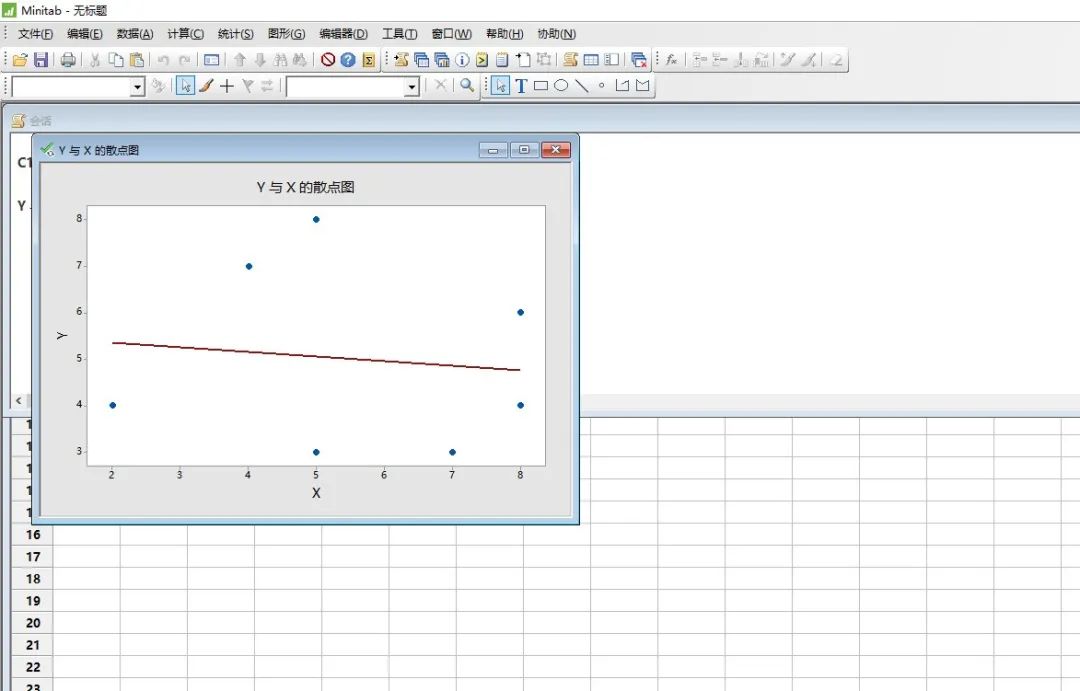Select the Crosshairs plus tool
The width and height of the screenshot is (1080, 691).
point(227,85)
